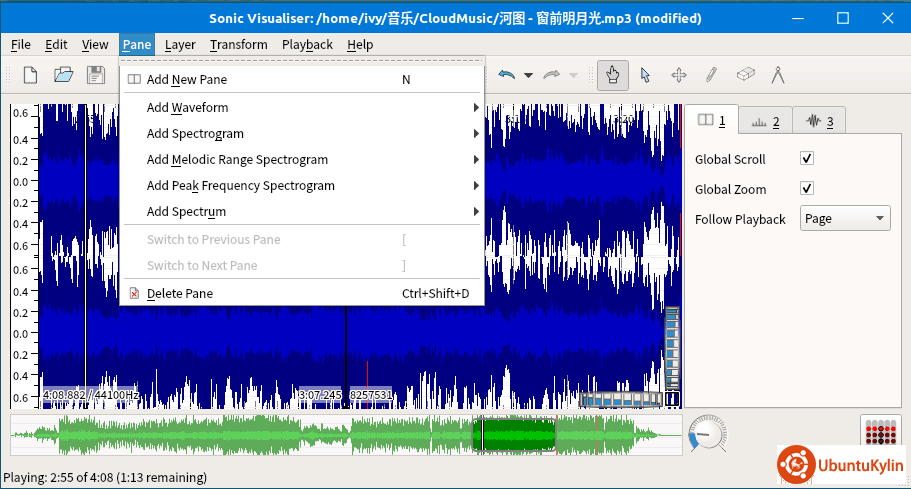Click the playback speed dial
This screenshot has width=911, height=489.
708,435
